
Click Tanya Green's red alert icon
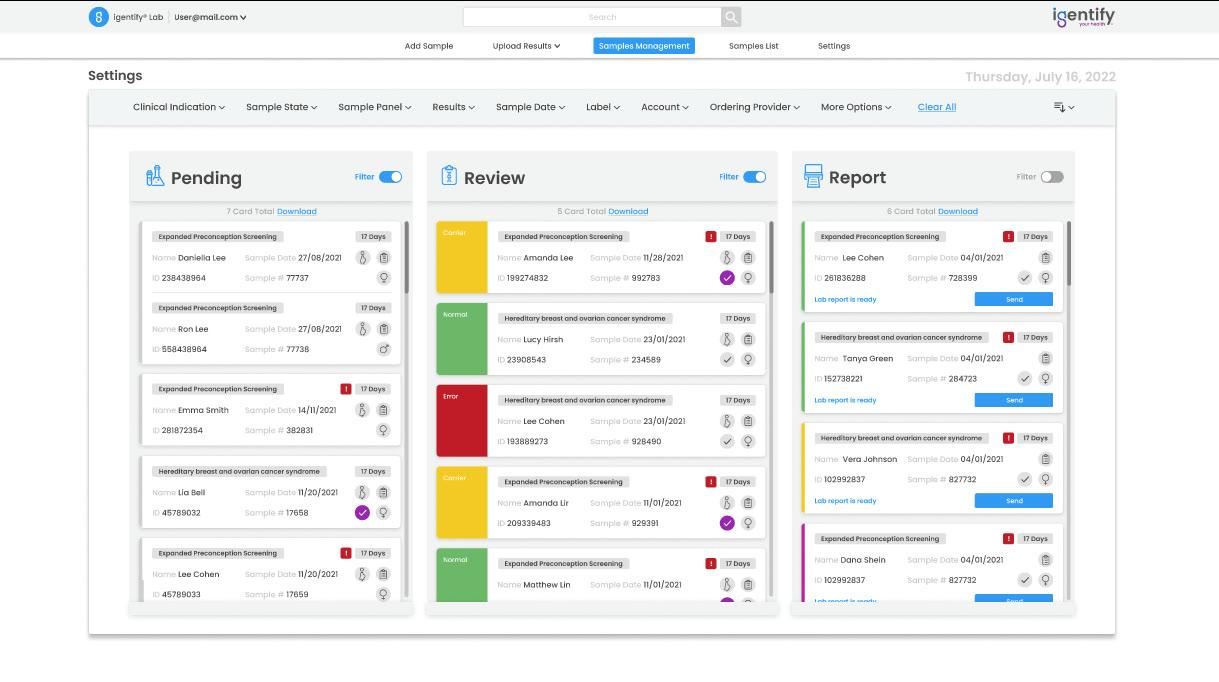pos(1008,337)
